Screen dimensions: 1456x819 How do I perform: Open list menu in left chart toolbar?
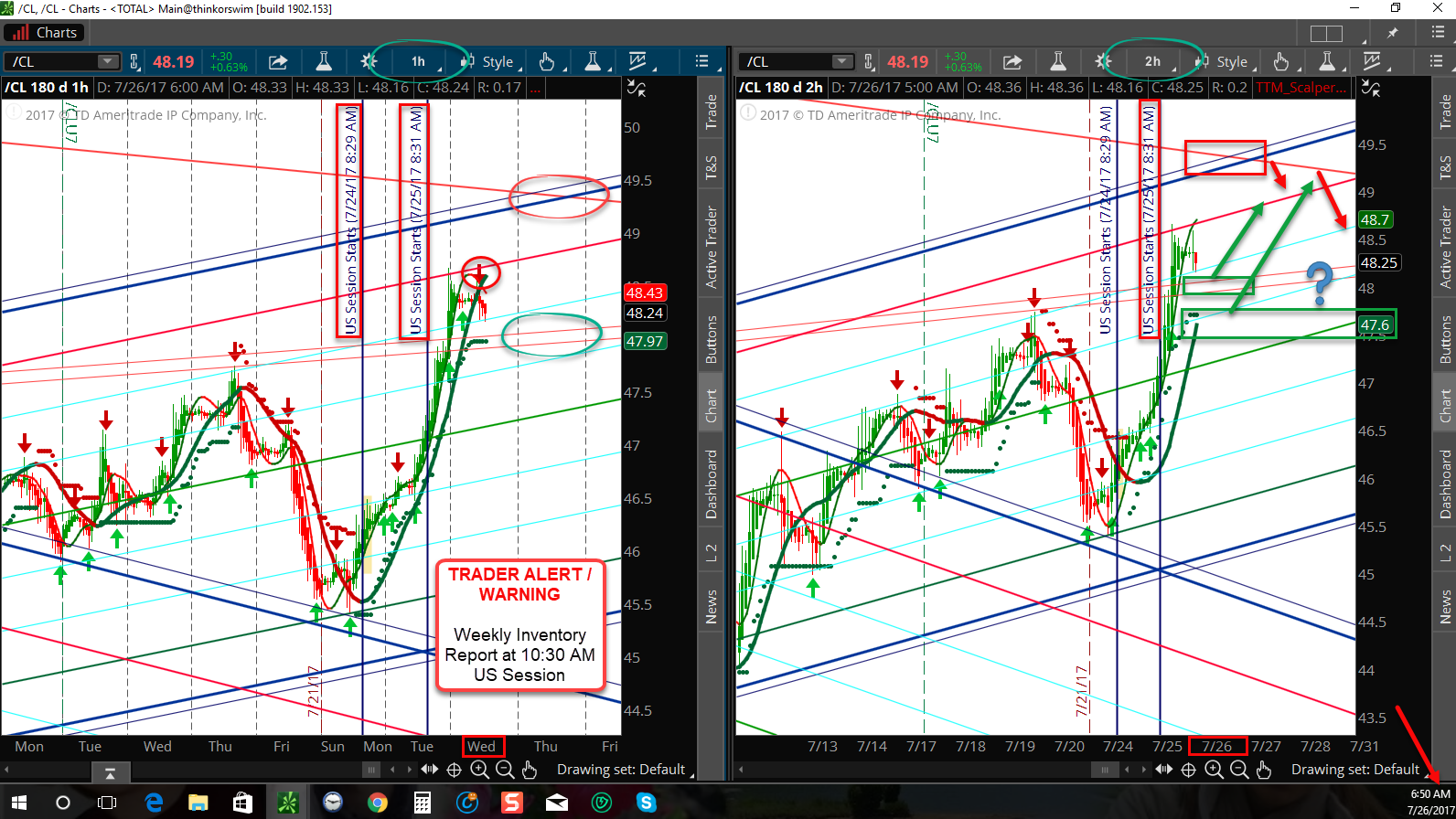tap(702, 62)
